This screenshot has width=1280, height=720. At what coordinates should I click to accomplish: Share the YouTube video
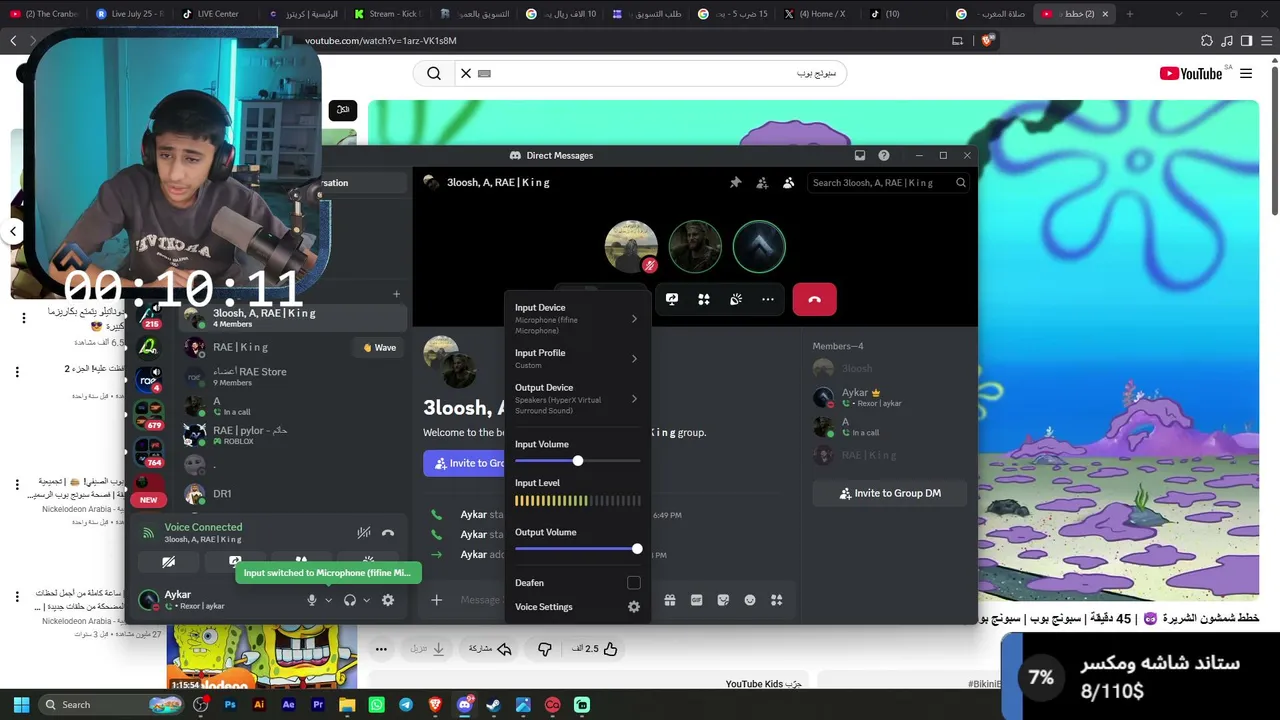point(491,649)
